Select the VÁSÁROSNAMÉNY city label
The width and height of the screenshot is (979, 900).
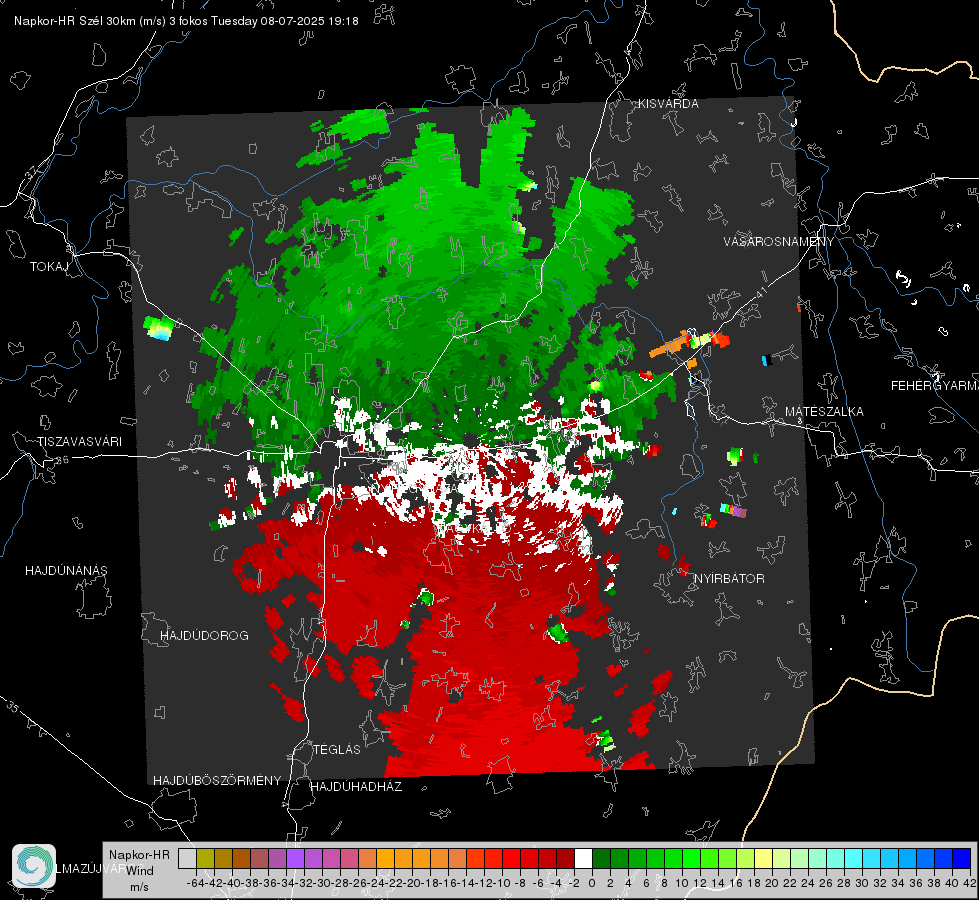(x=779, y=241)
